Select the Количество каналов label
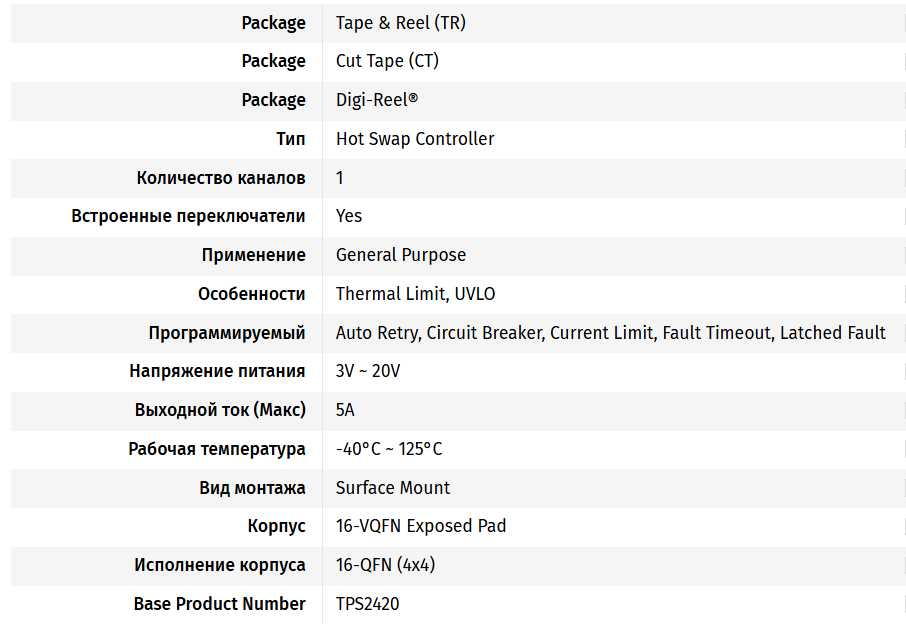The image size is (906, 635). tap(221, 178)
